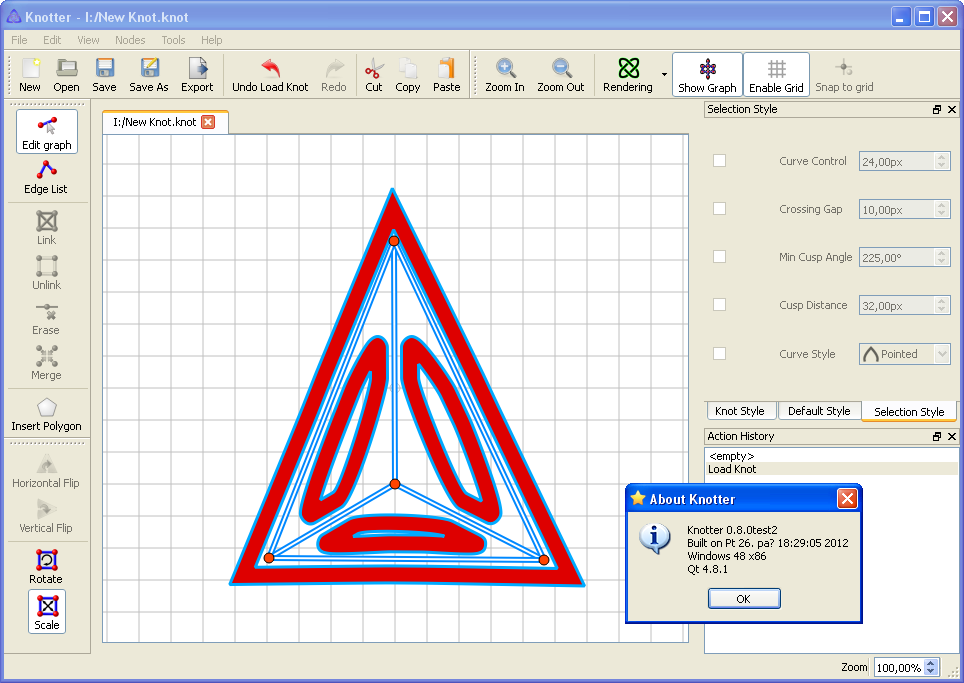Select the Edge List tool
This screenshot has width=964, height=683.
pyautogui.click(x=46, y=177)
